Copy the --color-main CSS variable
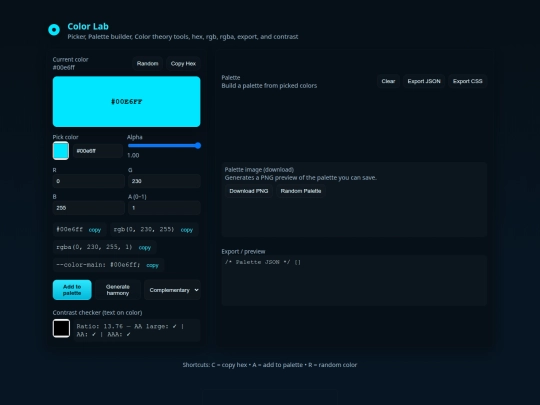 tap(152, 265)
